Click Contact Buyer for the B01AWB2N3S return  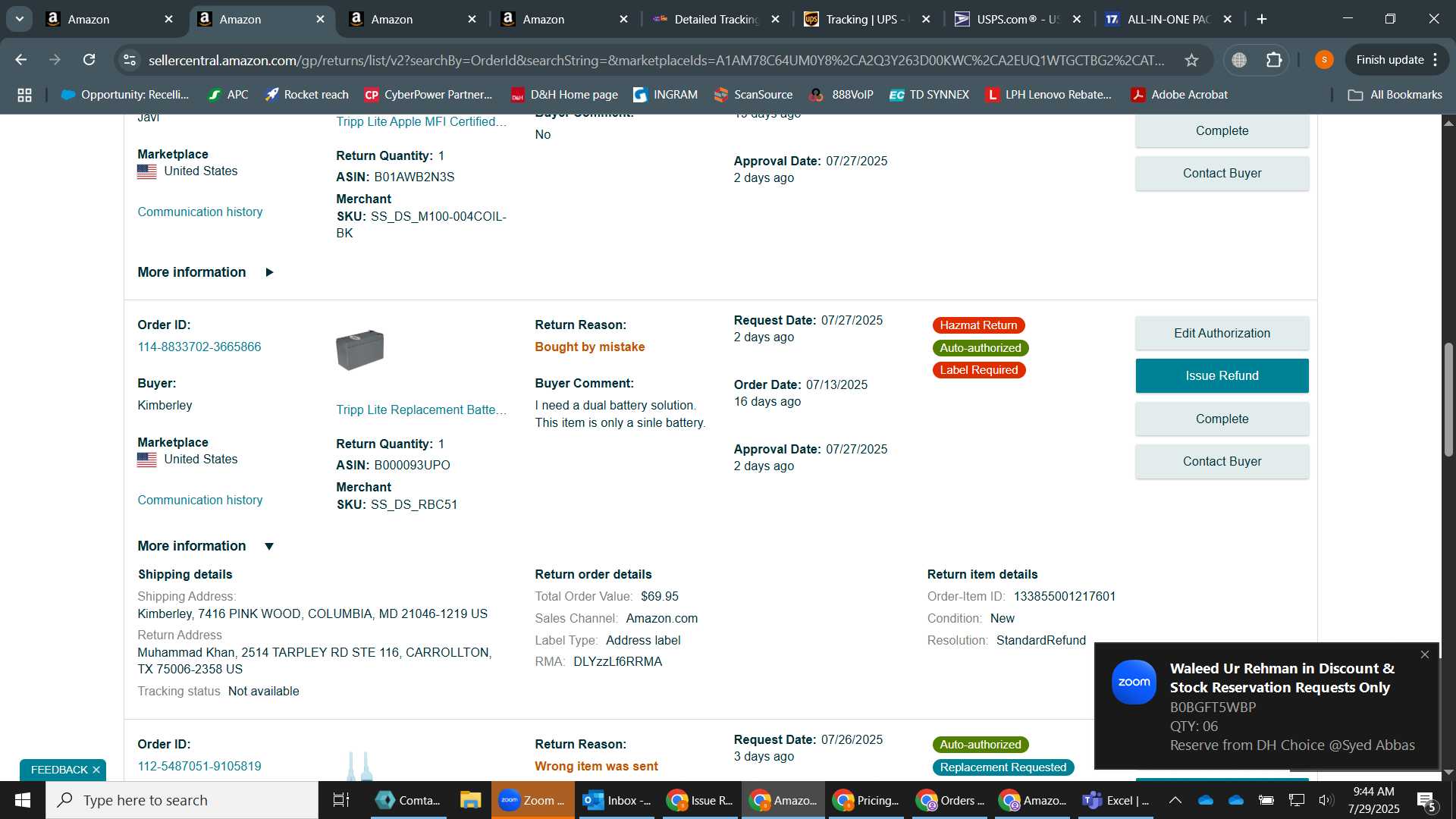pos(1222,174)
